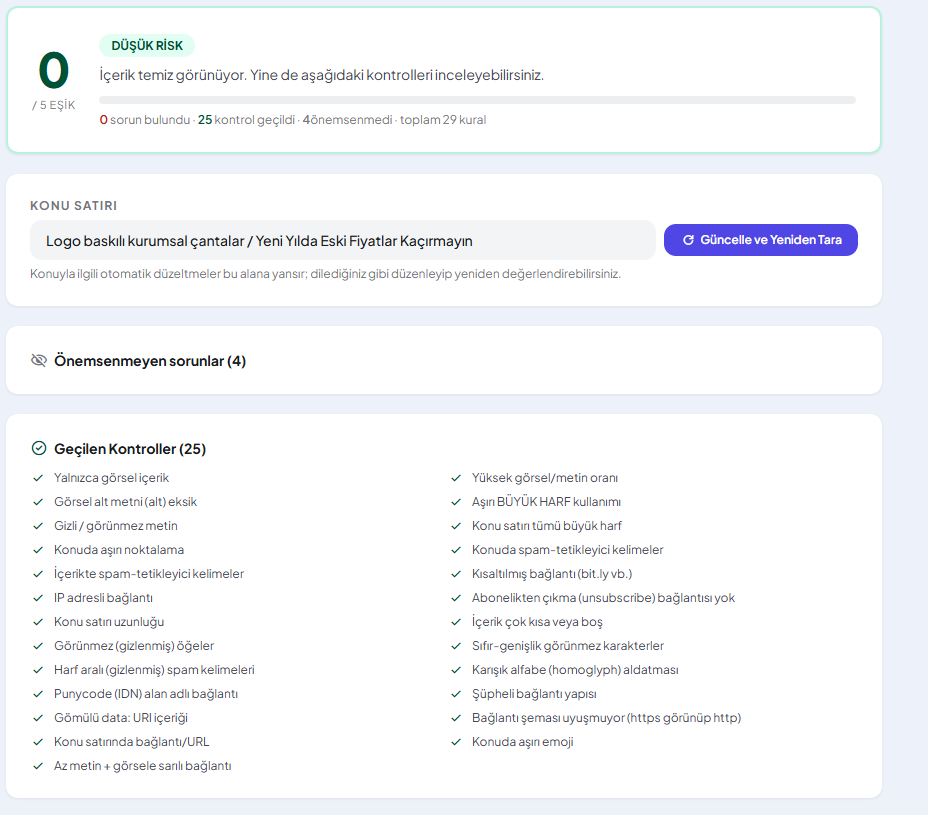
Task: Click the check icon for Harf aralı spam kelimeleri
Action: click(x=38, y=669)
